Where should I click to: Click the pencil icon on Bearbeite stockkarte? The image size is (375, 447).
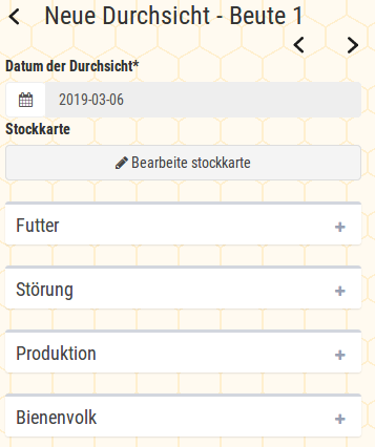click(x=121, y=163)
